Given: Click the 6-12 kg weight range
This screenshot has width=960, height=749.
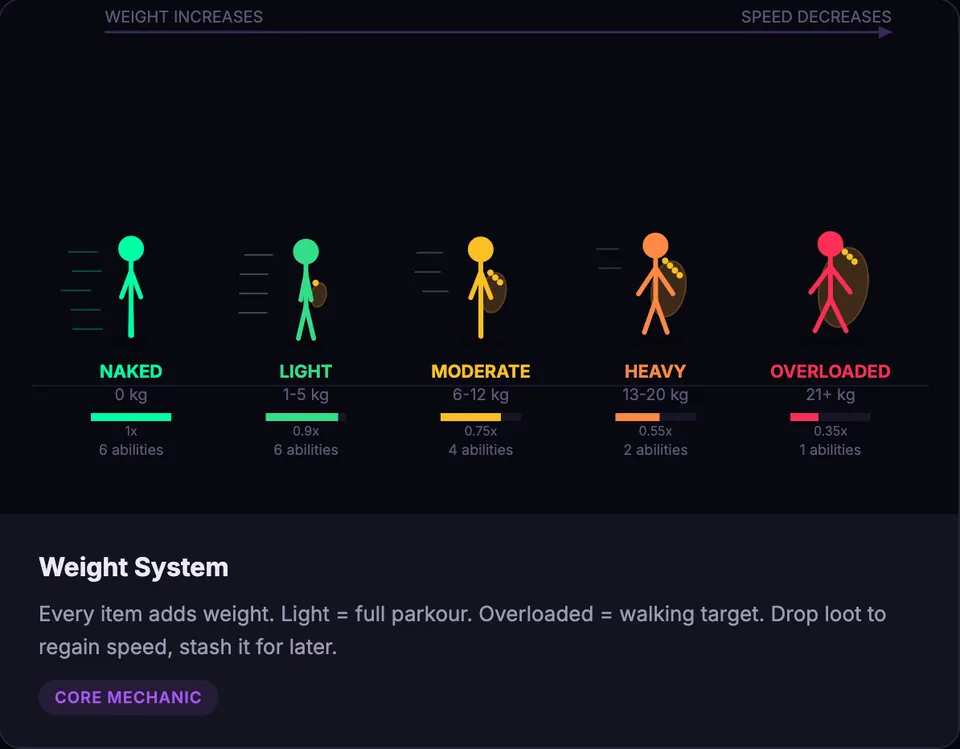Looking at the screenshot, I should coord(481,395).
